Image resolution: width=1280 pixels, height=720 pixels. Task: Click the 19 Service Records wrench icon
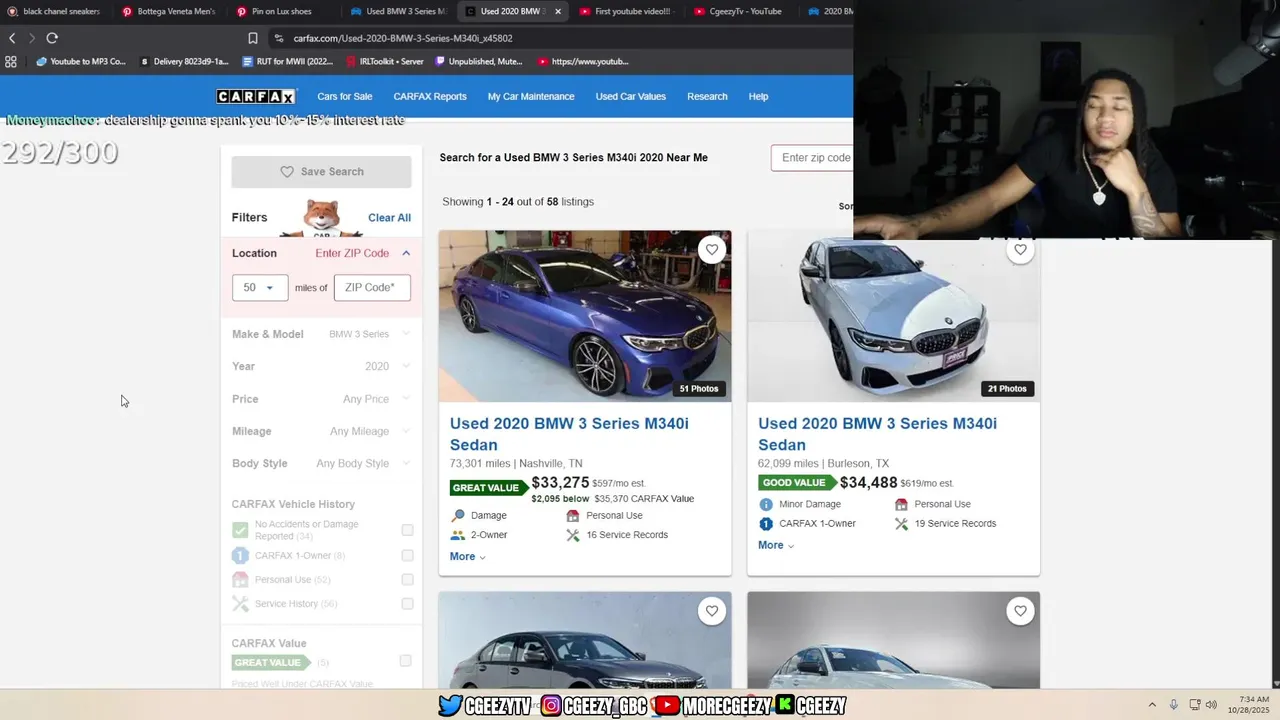click(901, 523)
